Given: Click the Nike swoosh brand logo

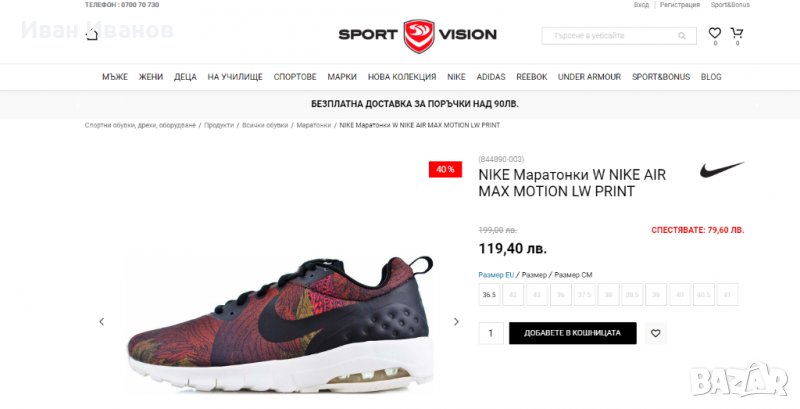Looking at the screenshot, I should (721, 170).
